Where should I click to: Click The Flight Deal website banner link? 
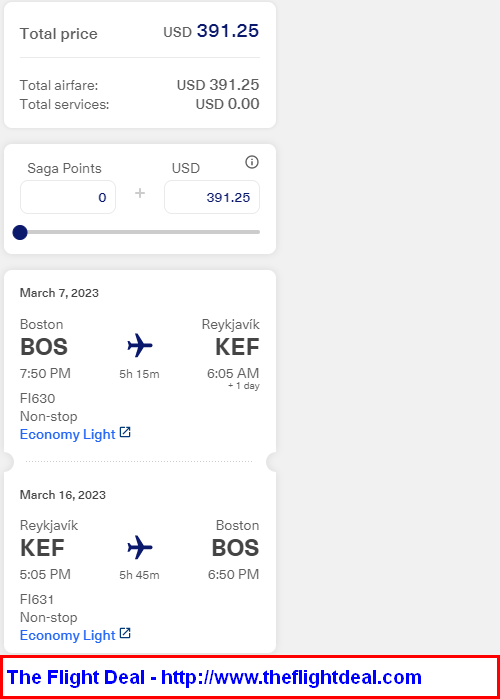(214, 678)
